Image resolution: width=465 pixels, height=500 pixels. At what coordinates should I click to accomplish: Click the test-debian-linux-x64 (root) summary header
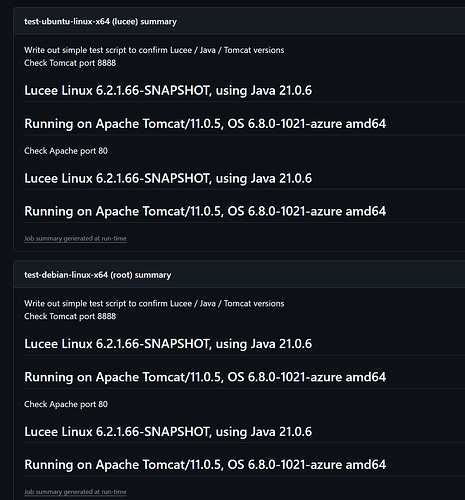(97, 275)
